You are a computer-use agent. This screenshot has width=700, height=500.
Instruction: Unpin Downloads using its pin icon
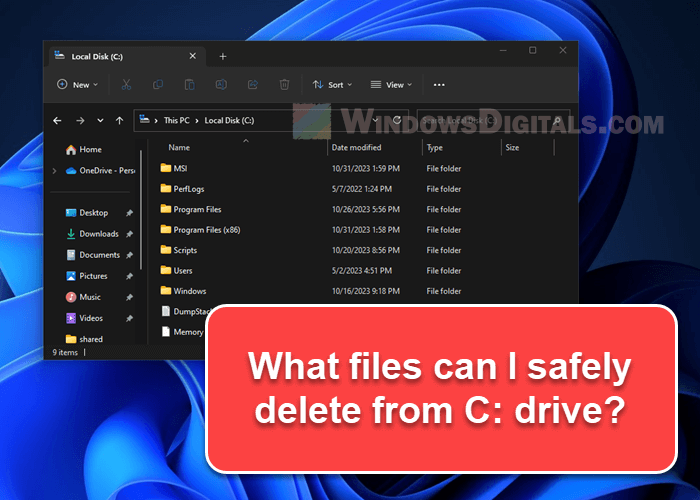pyautogui.click(x=129, y=234)
